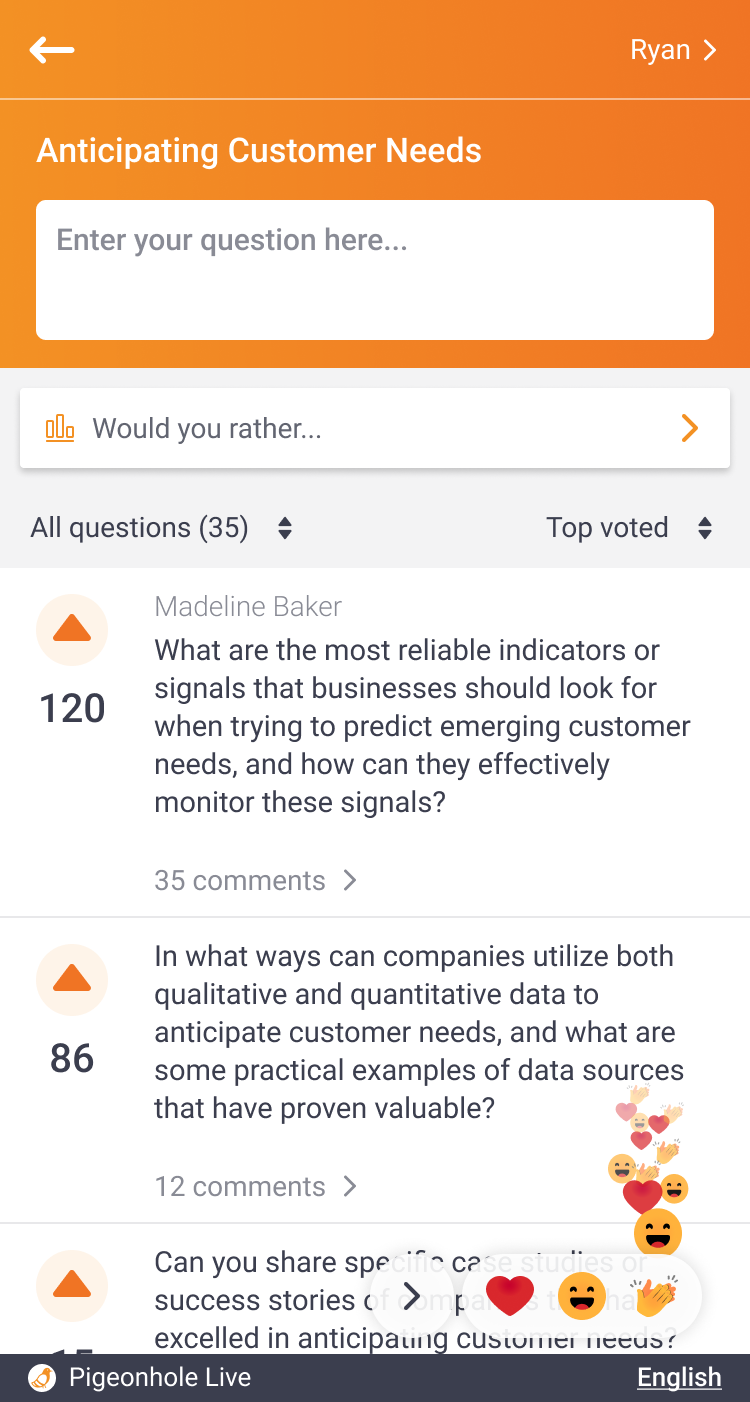Click the Madeline Baker question text
This screenshot has height=1402, width=750.
(x=420, y=726)
